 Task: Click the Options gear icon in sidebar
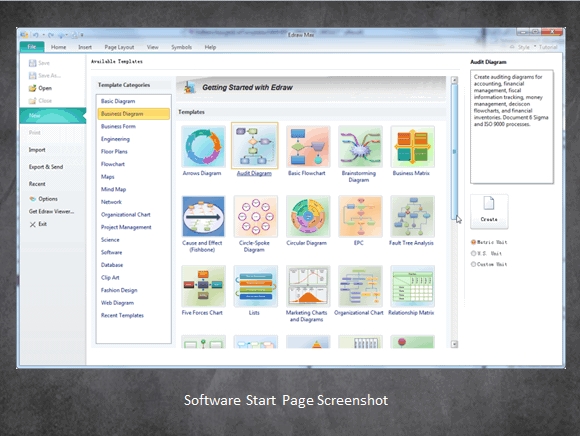[33, 199]
